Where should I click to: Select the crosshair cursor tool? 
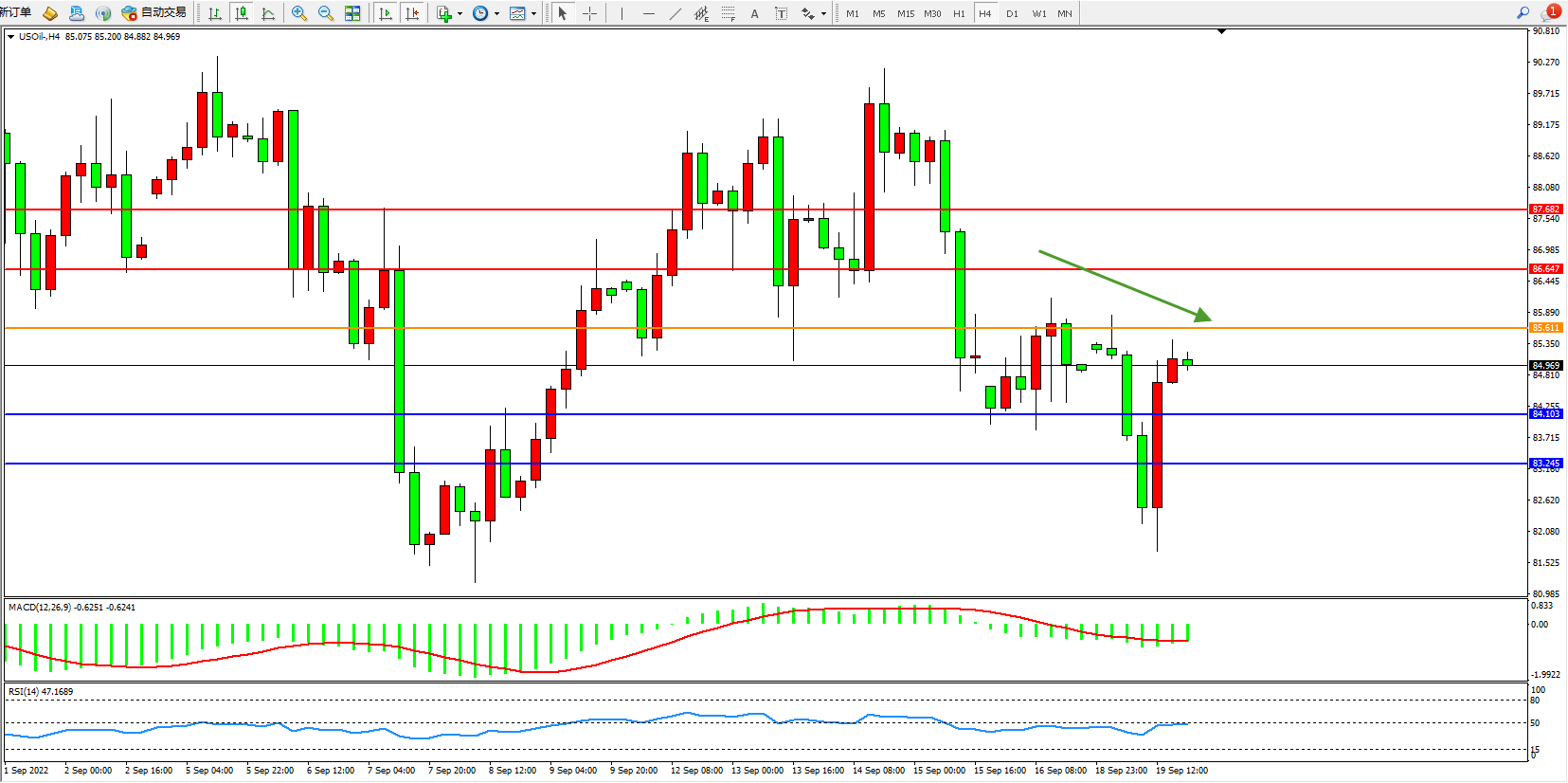(589, 13)
